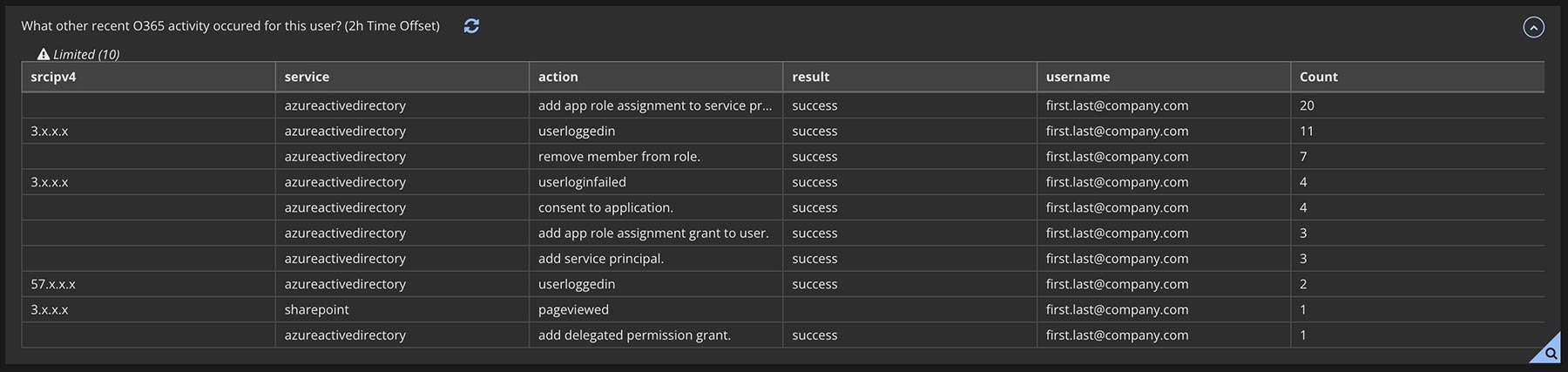This screenshot has width=1568, height=372.
Task: Click the Limited (10) warning triangle icon
Action: [44, 54]
